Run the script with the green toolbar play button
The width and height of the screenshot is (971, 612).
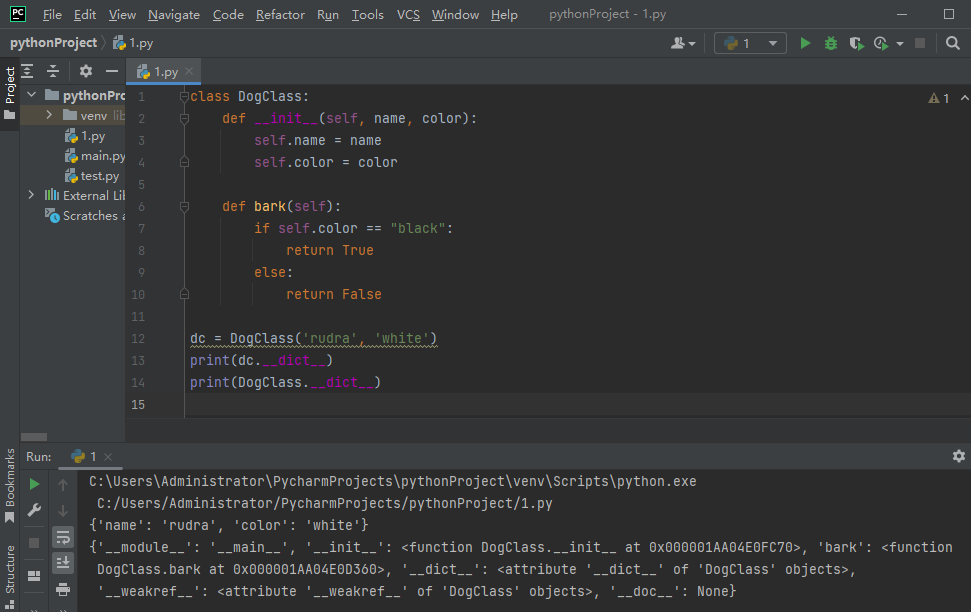coord(805,43)
